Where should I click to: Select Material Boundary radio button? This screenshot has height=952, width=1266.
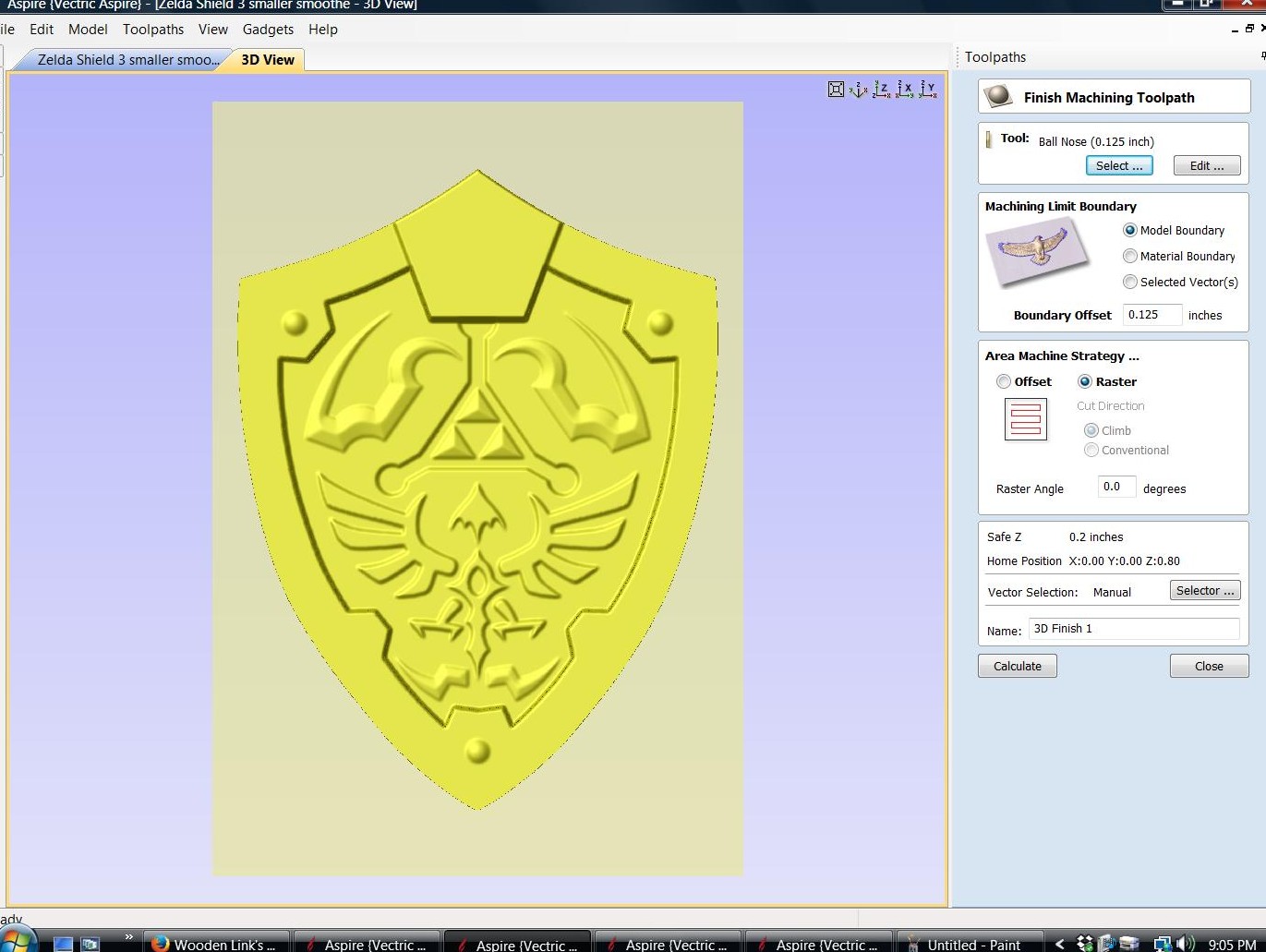[1130, 256]
